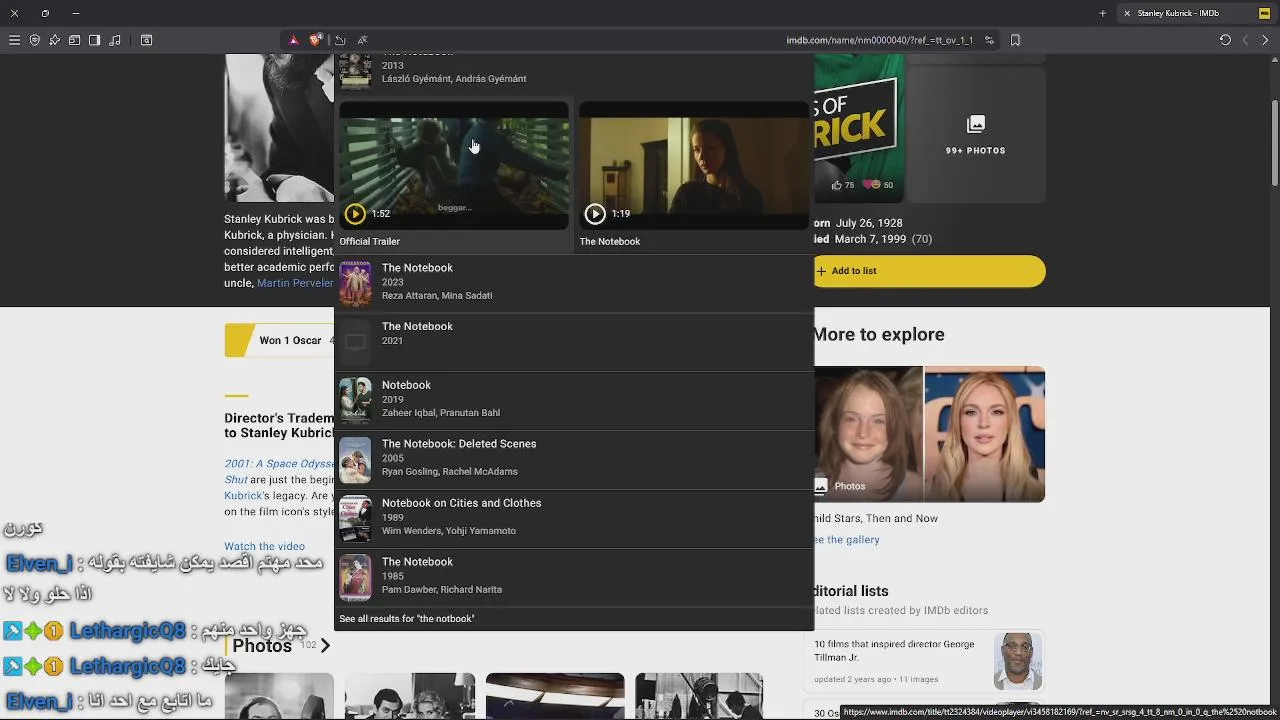Open the George Tillman Jr. list thumbnail
Image resolution: width=1280 pixels, height=720 pixels.
click(x=1018, y=660)
